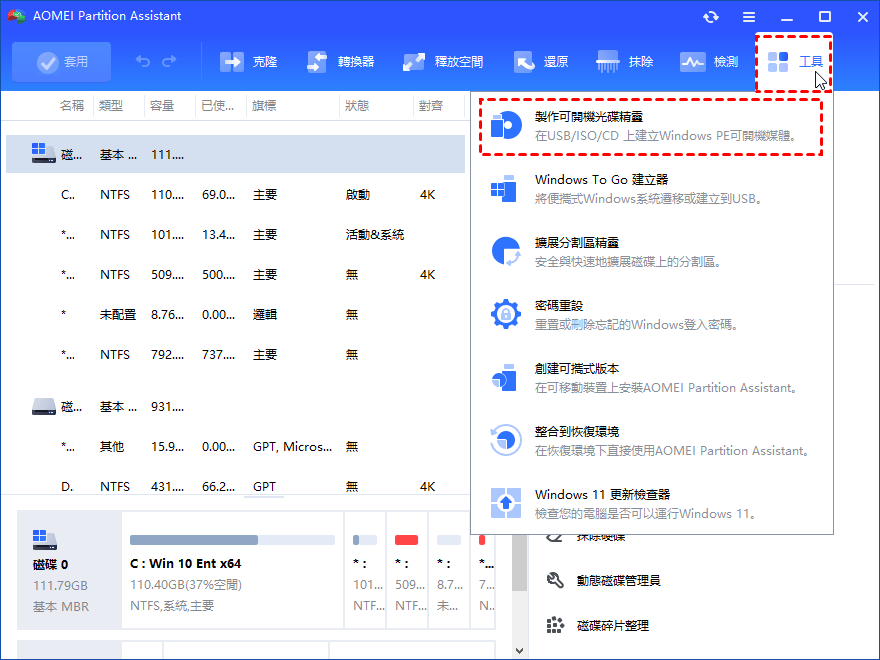Select the second disk row 基本 931....
The width and height of the screenshot is (880, 660).
235,406
